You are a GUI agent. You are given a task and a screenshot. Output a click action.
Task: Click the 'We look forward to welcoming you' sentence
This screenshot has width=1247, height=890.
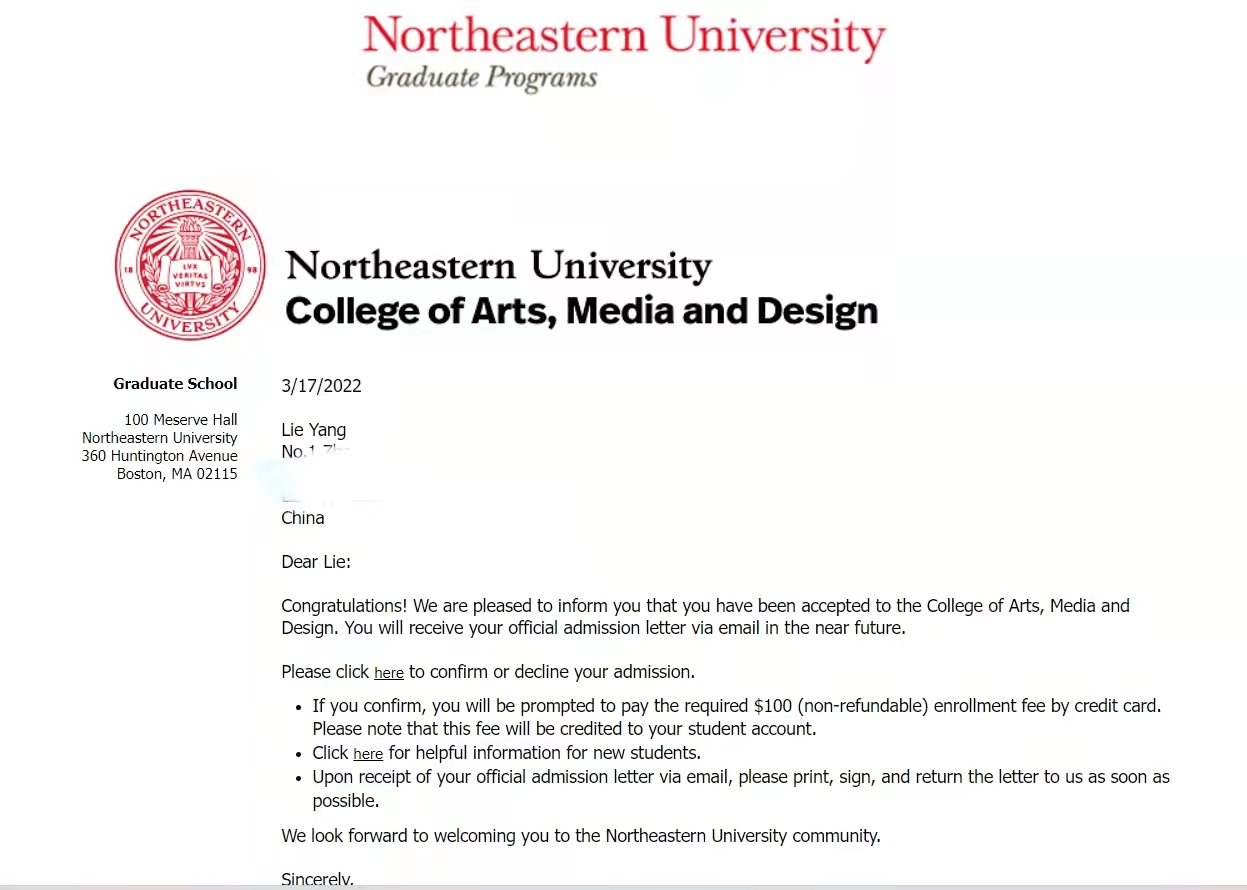580,836
